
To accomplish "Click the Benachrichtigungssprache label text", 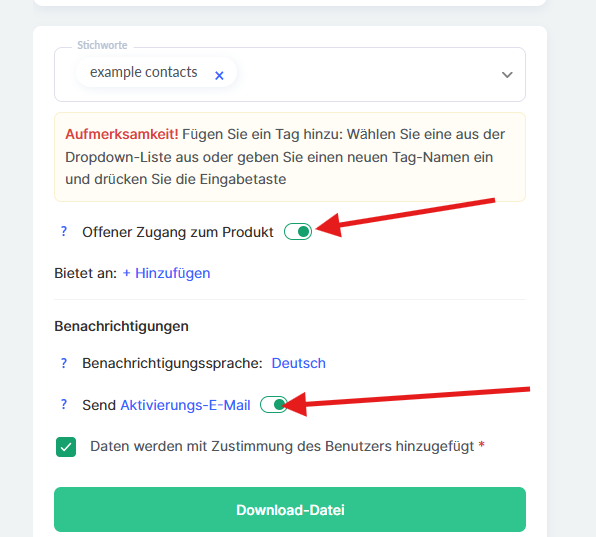I will point(172,363).
